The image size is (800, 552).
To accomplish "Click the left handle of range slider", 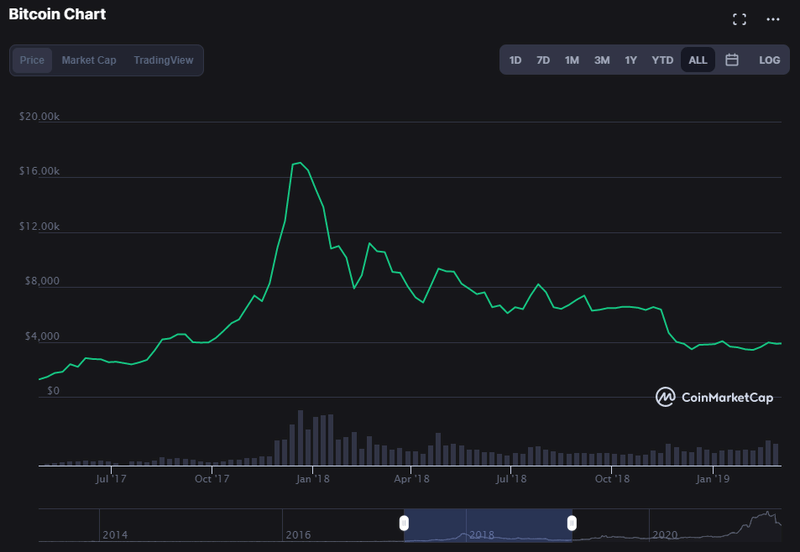I will pyautogui.click(x=405, y=523).
